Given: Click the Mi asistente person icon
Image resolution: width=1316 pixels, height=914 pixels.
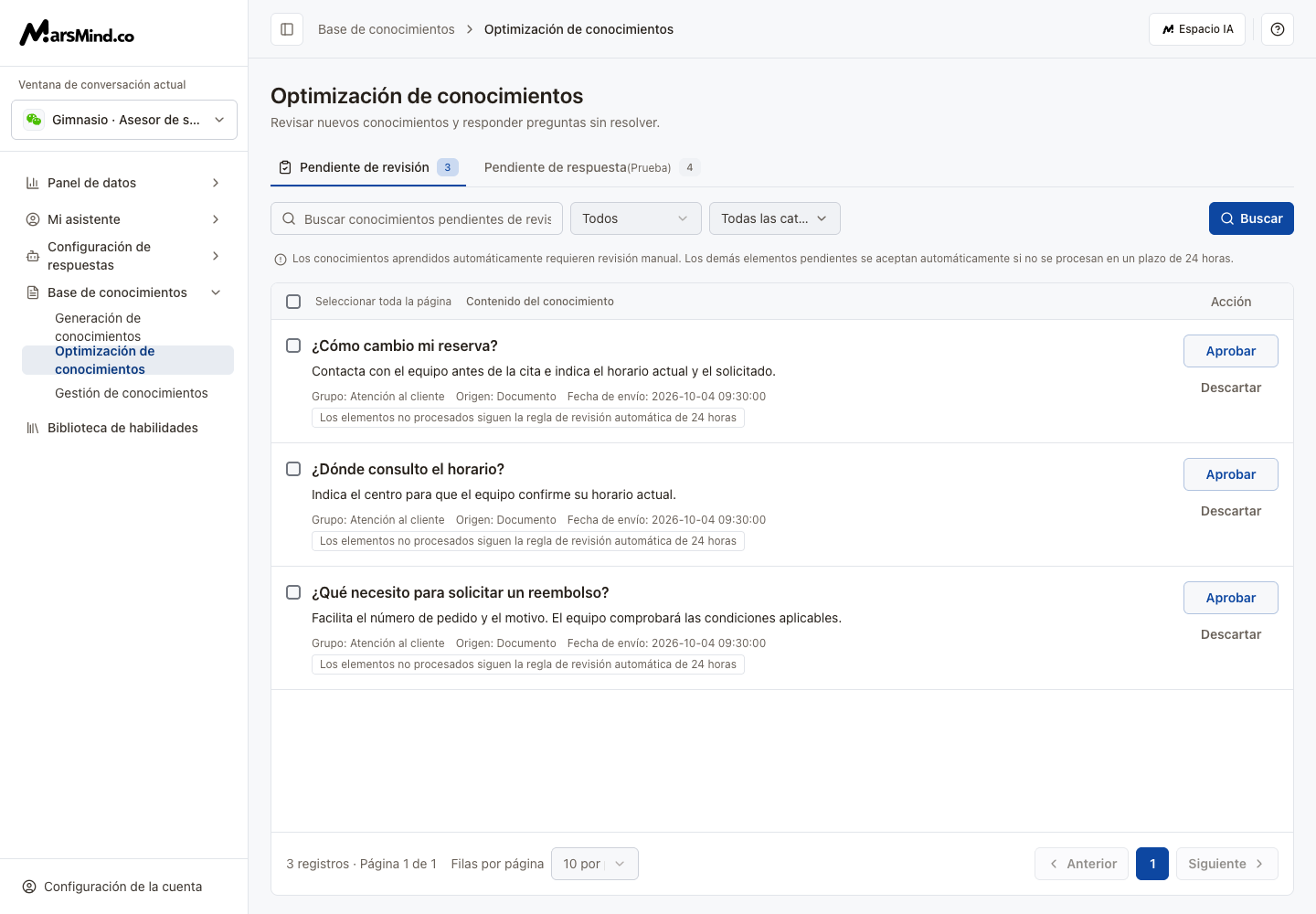Looking at the screenshot, I should (33, 219).
